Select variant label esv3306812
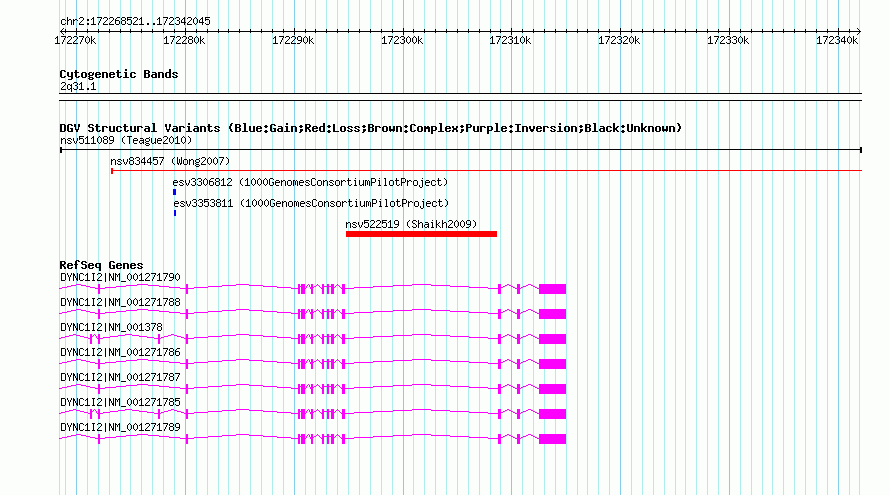The image size is (890, 495). tap(310, 182)
